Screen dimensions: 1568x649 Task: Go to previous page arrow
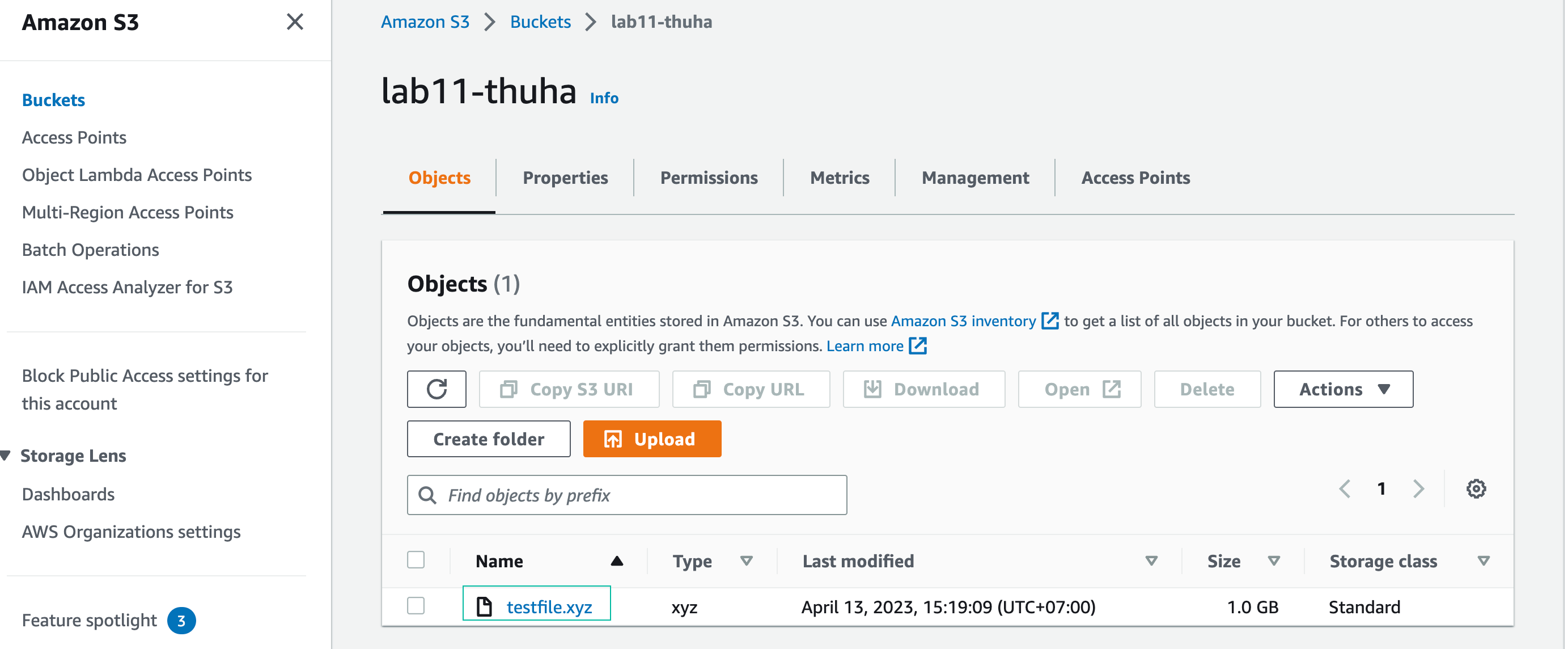(x=1345, y=488)
